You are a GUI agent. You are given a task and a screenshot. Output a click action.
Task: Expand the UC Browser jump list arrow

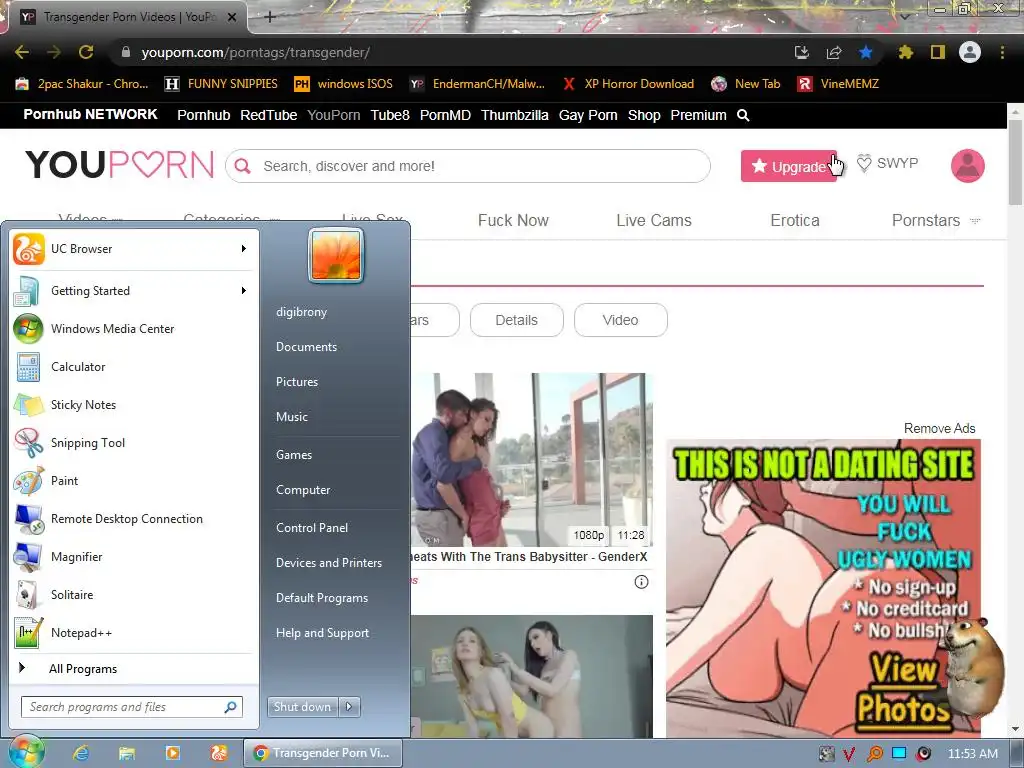click(x=244, y=249)
